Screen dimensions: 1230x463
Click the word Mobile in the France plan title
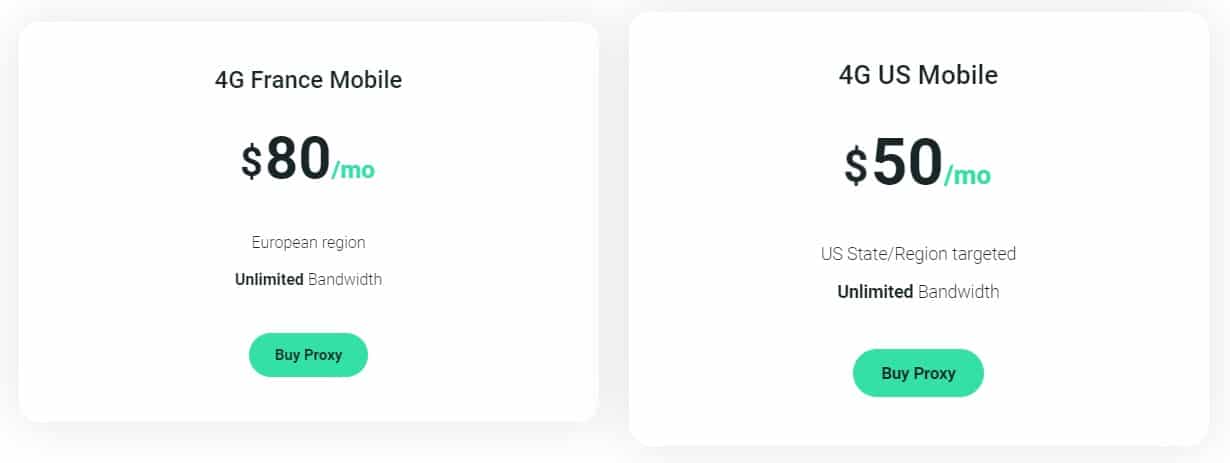[x=370, y=80]
